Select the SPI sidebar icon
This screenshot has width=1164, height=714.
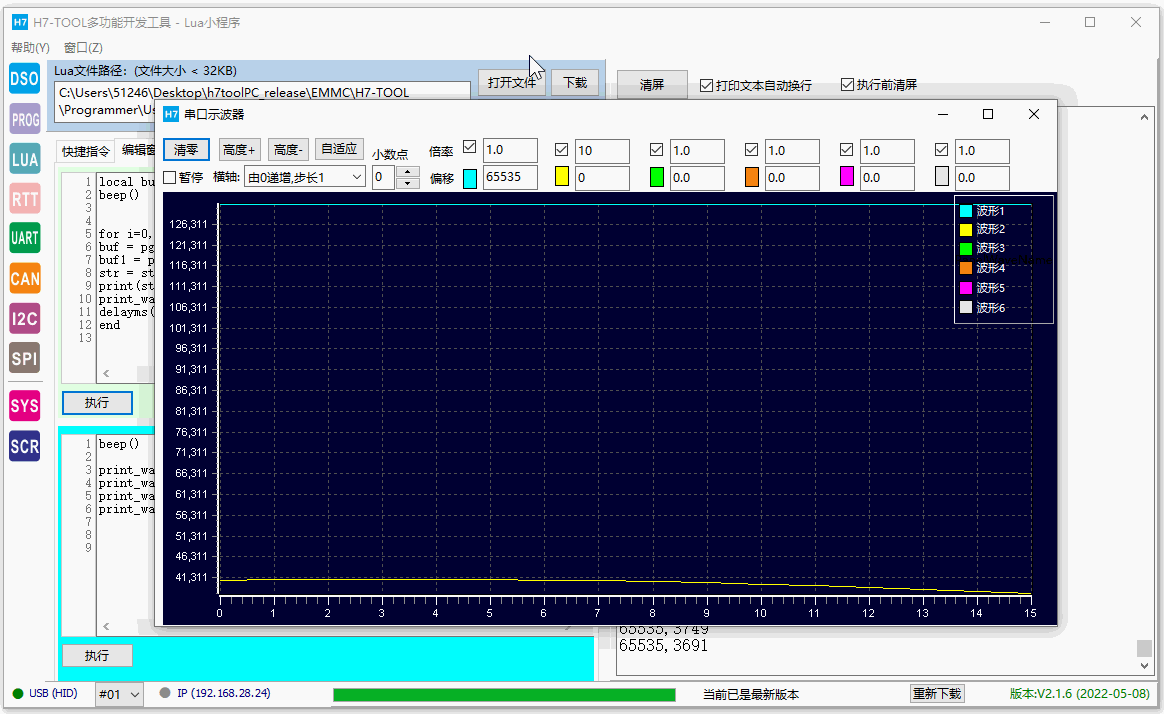(x=24, y=358)
